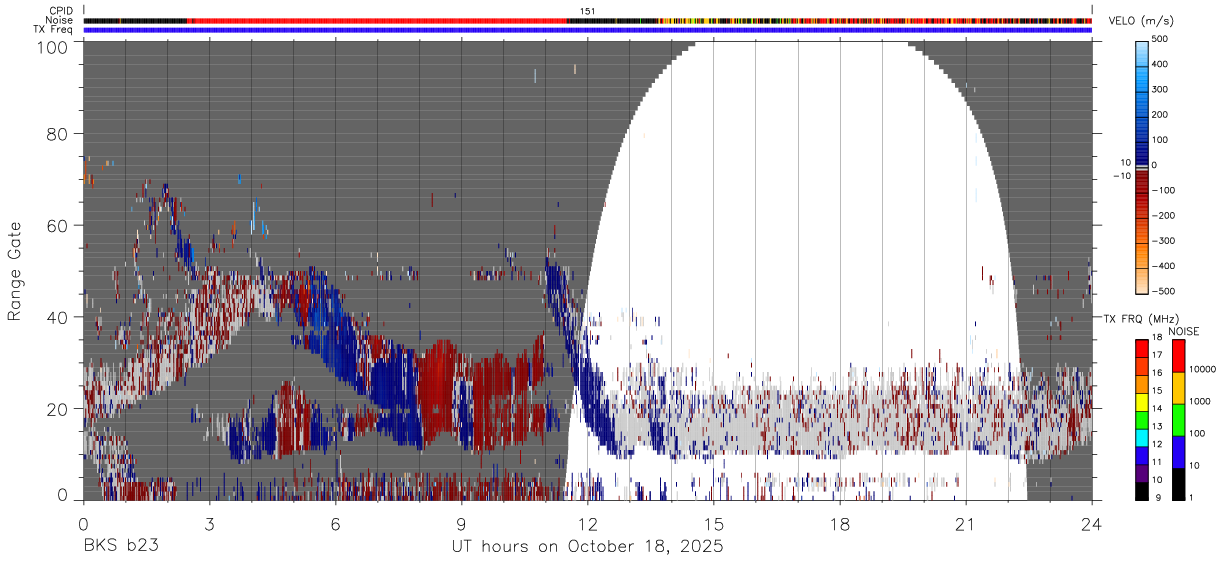Click the y-axis tick label 40
Viewport: 1228px width, 567px height.
tap(57, 317)
